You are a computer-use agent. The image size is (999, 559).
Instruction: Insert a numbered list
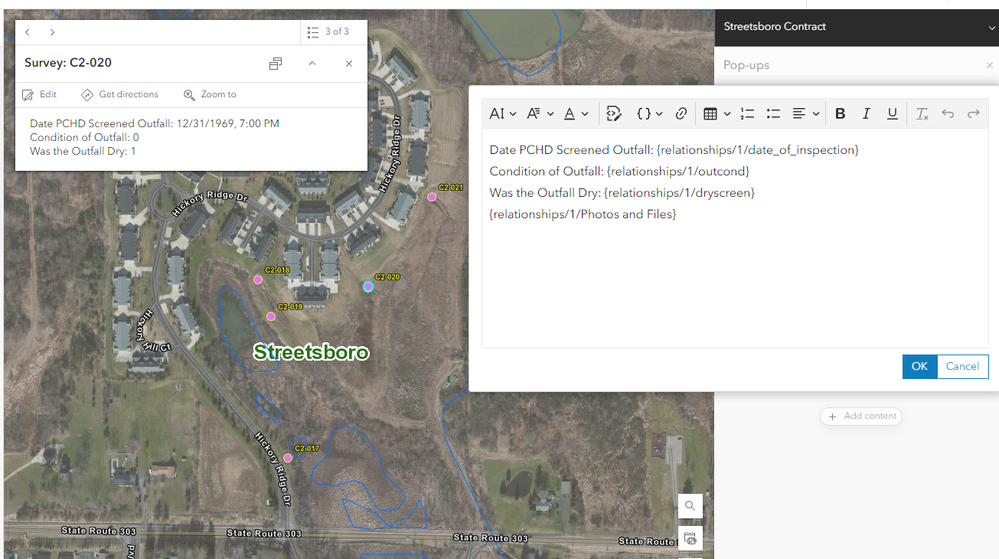tap(747, 113)
